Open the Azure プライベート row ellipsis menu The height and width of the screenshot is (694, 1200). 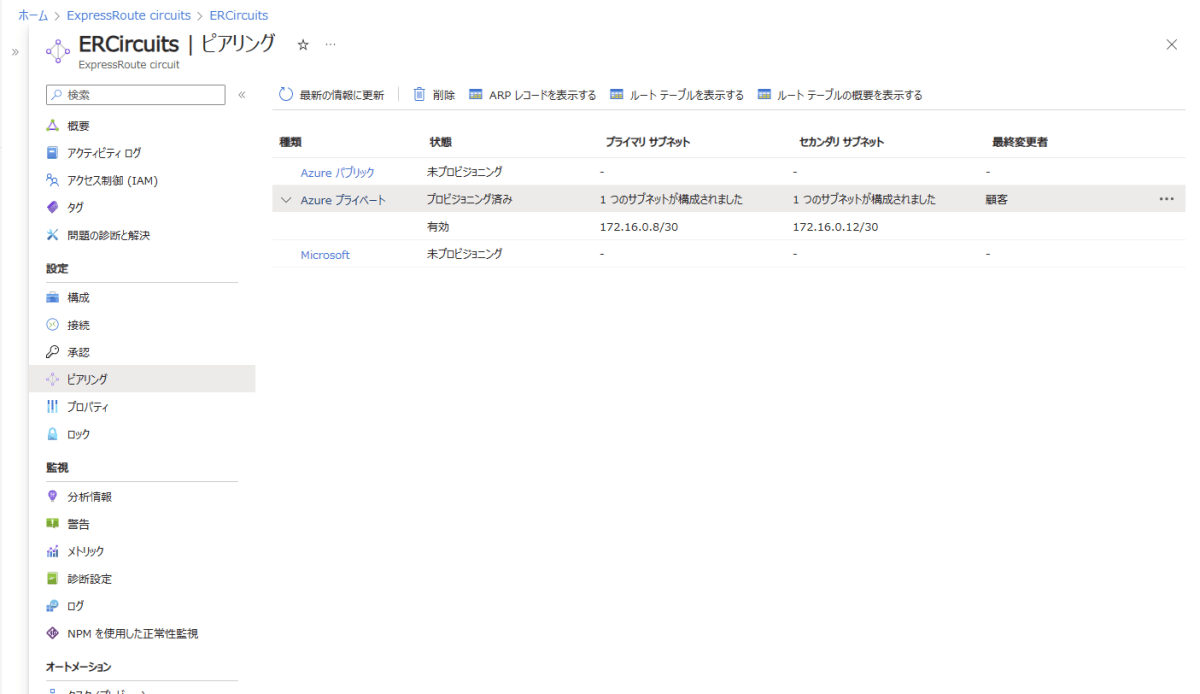(x=1166, y=199)
